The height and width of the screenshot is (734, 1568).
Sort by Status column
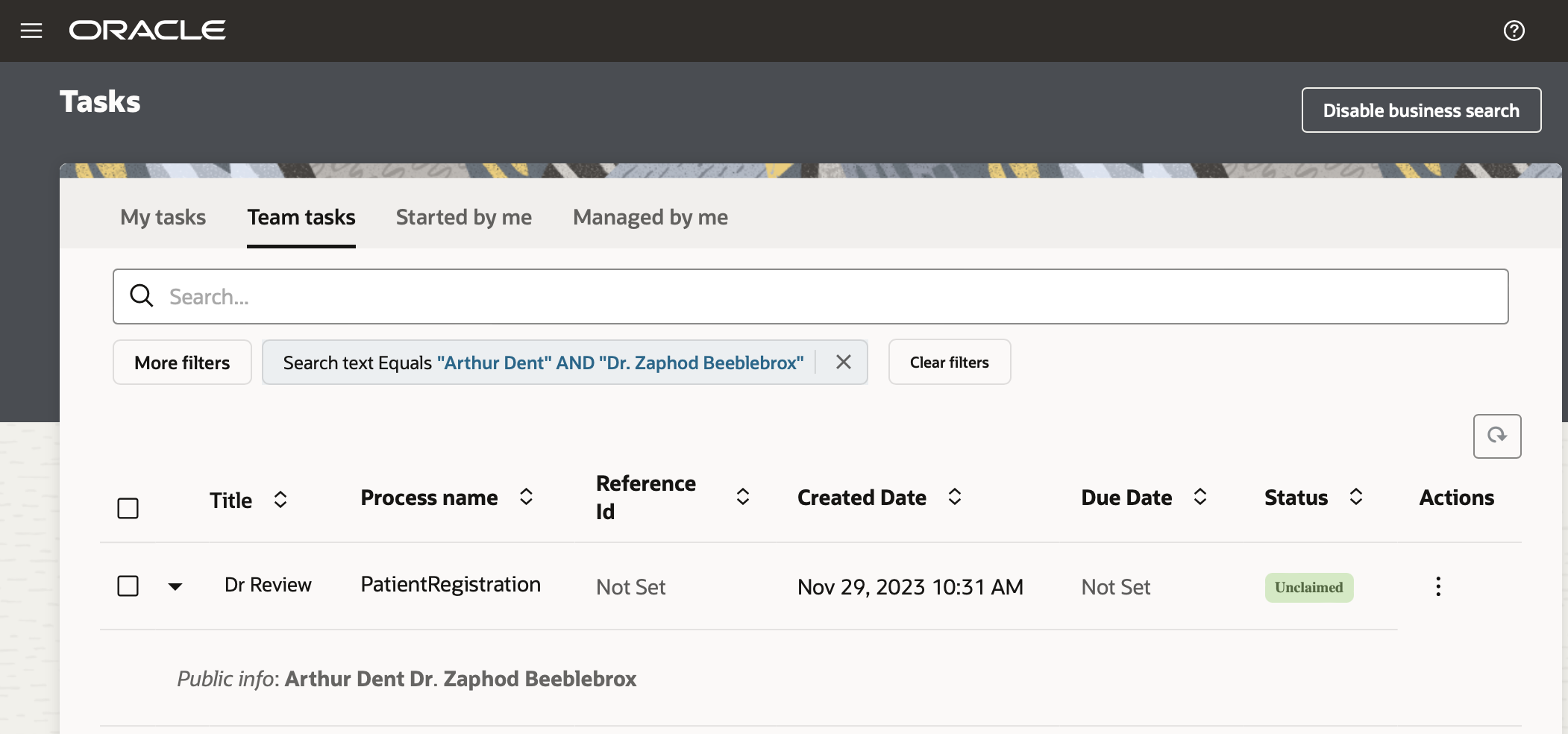click(x=1355, y=498)
